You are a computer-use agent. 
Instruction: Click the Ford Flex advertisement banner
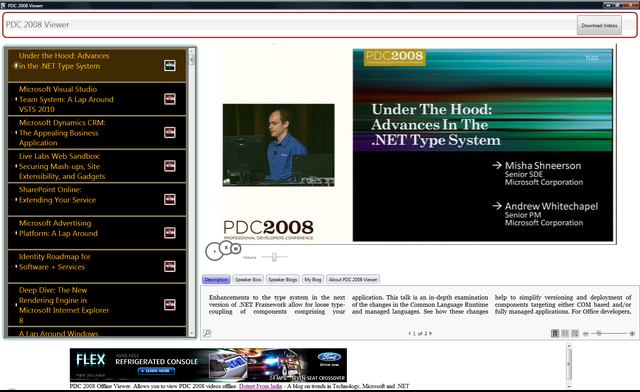point(208,365)
